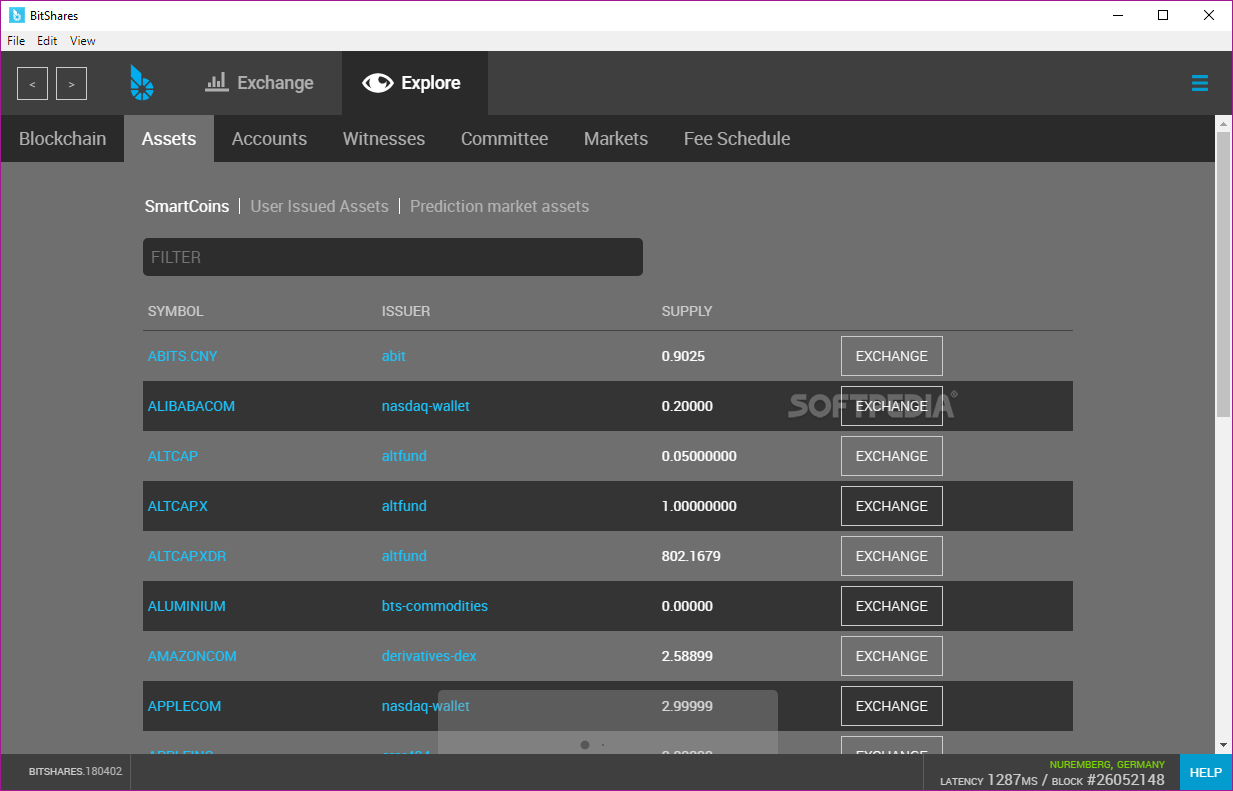1233x791 pixels.
Task: Click the scrollbar down arrow
Action: click(1224, 745)
